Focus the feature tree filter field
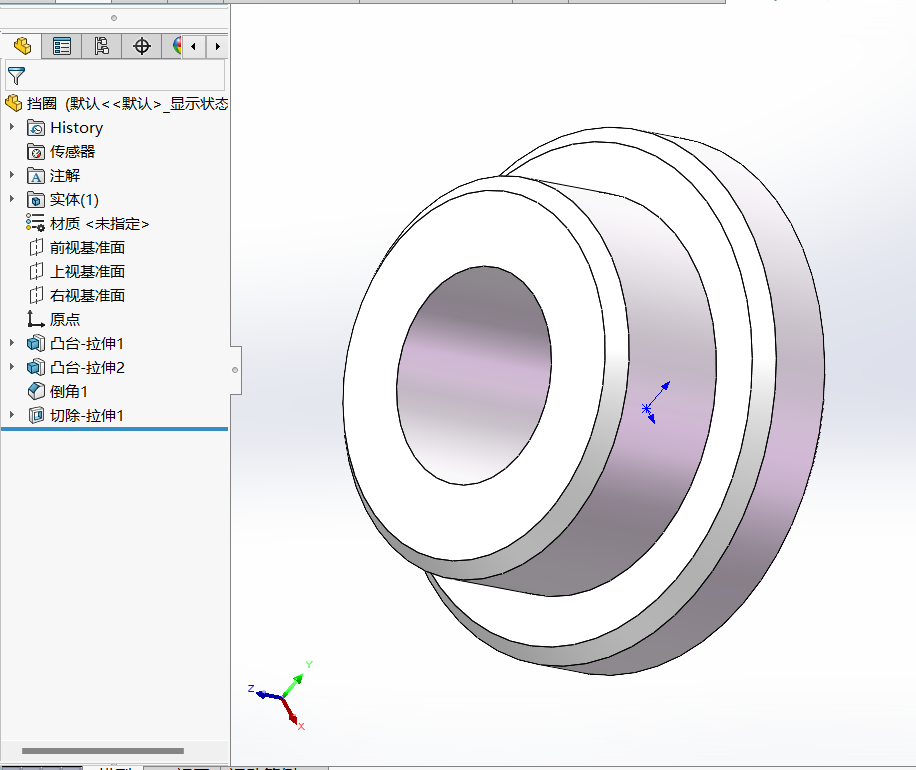Screen dimensions: 916x770 click(x=114, y=75)
